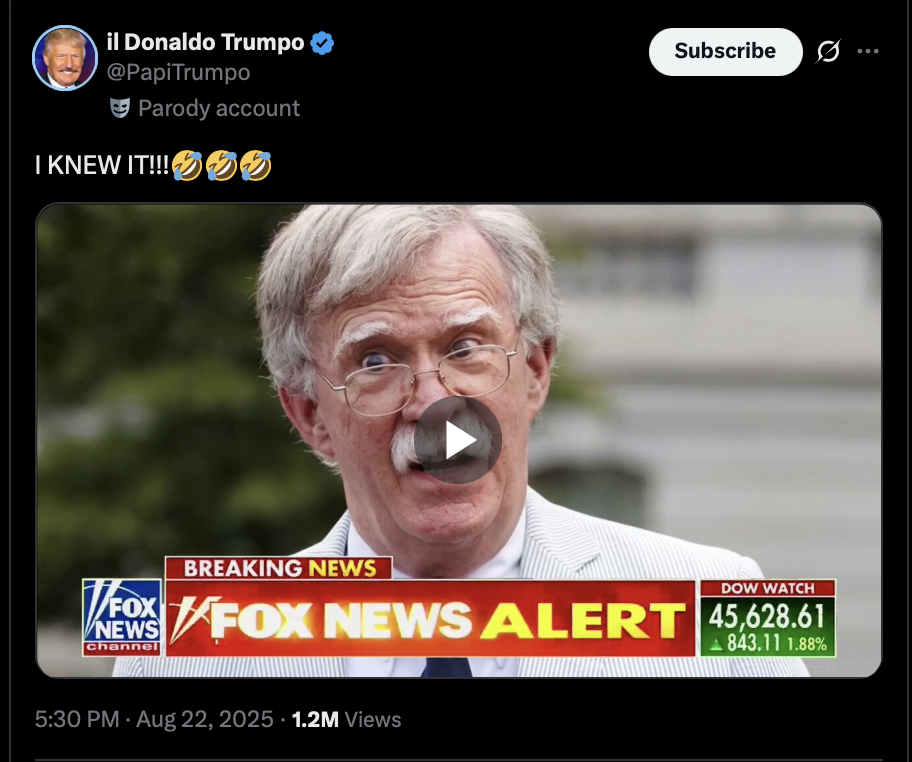Open the il Donaldo Trumpo profile avatar

[x=65, y=58]
